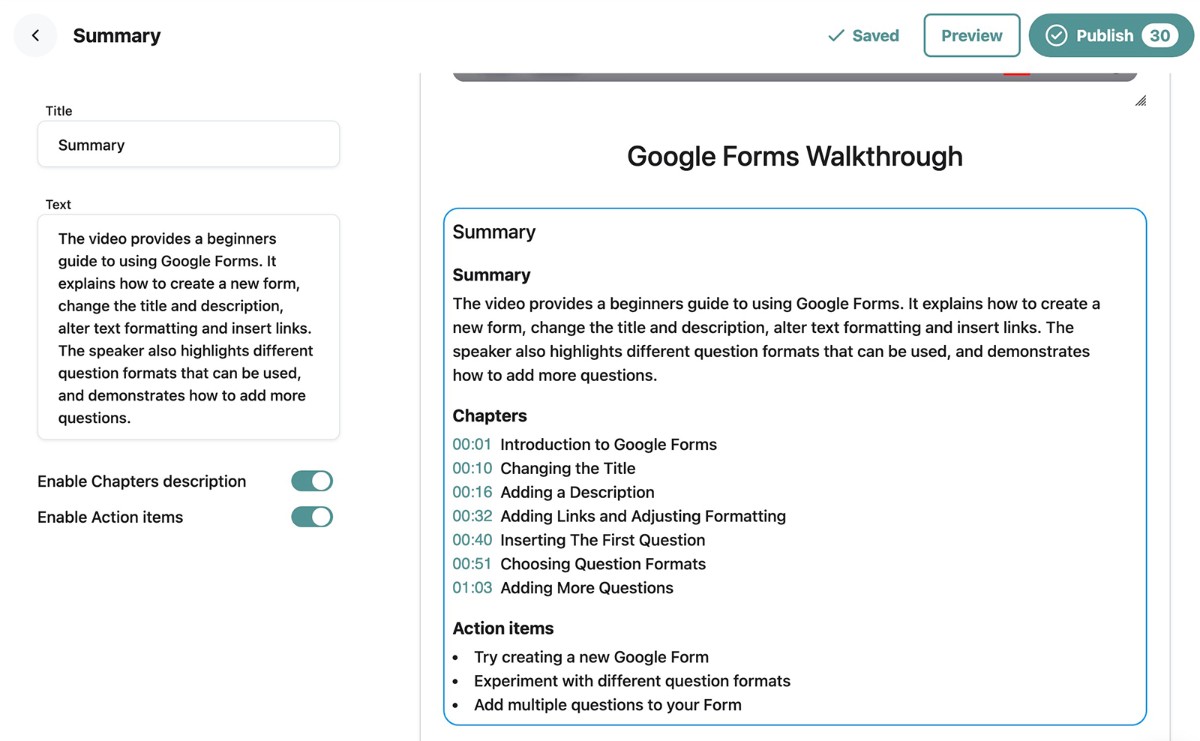Jump to chapter timestamp 00:10
Screen dimensions: 1200x741
(472, 468)
